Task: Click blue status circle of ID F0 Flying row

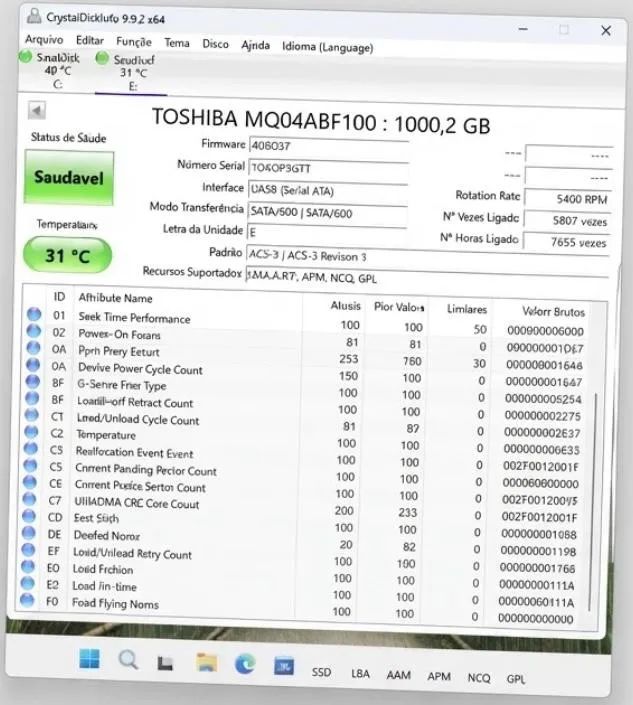Action: [x=27, y=600]
